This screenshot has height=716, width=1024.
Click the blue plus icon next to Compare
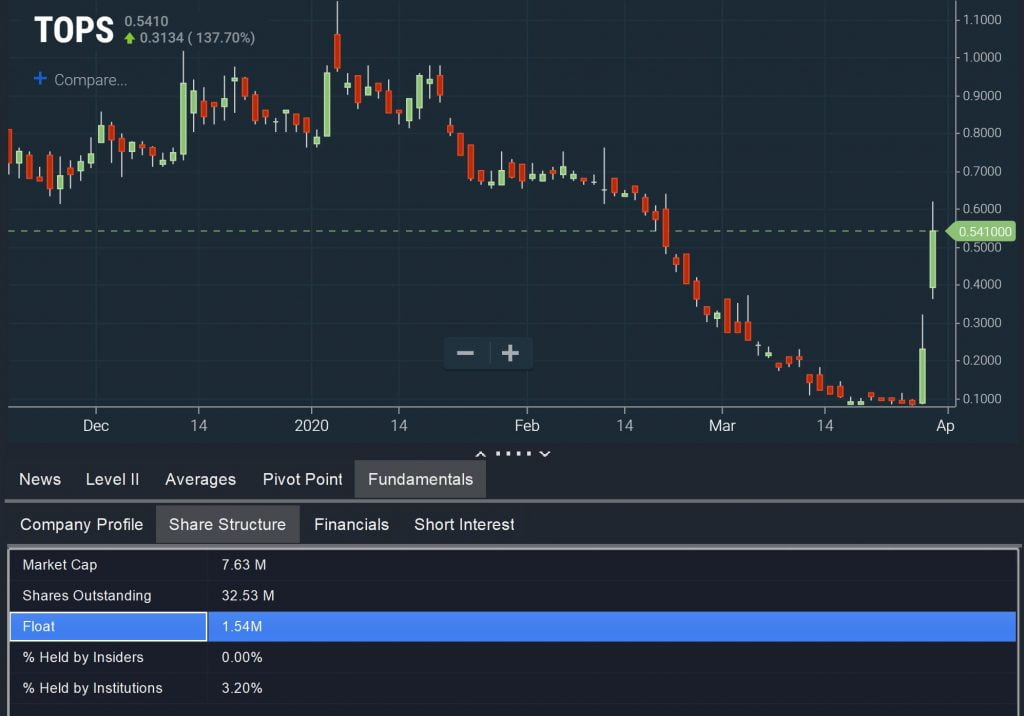(39, 78)
